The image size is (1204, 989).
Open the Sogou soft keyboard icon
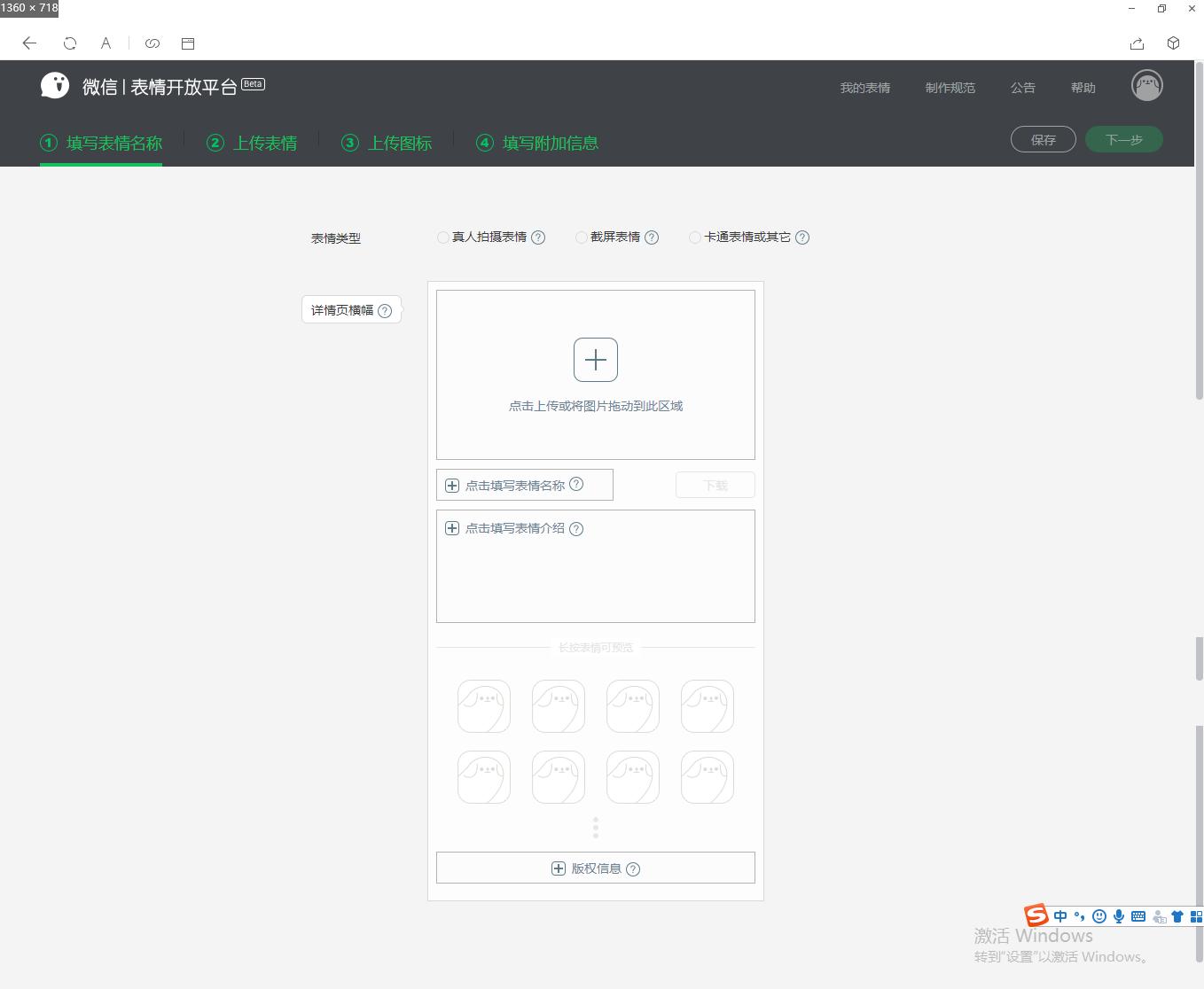coord(1138,915)
